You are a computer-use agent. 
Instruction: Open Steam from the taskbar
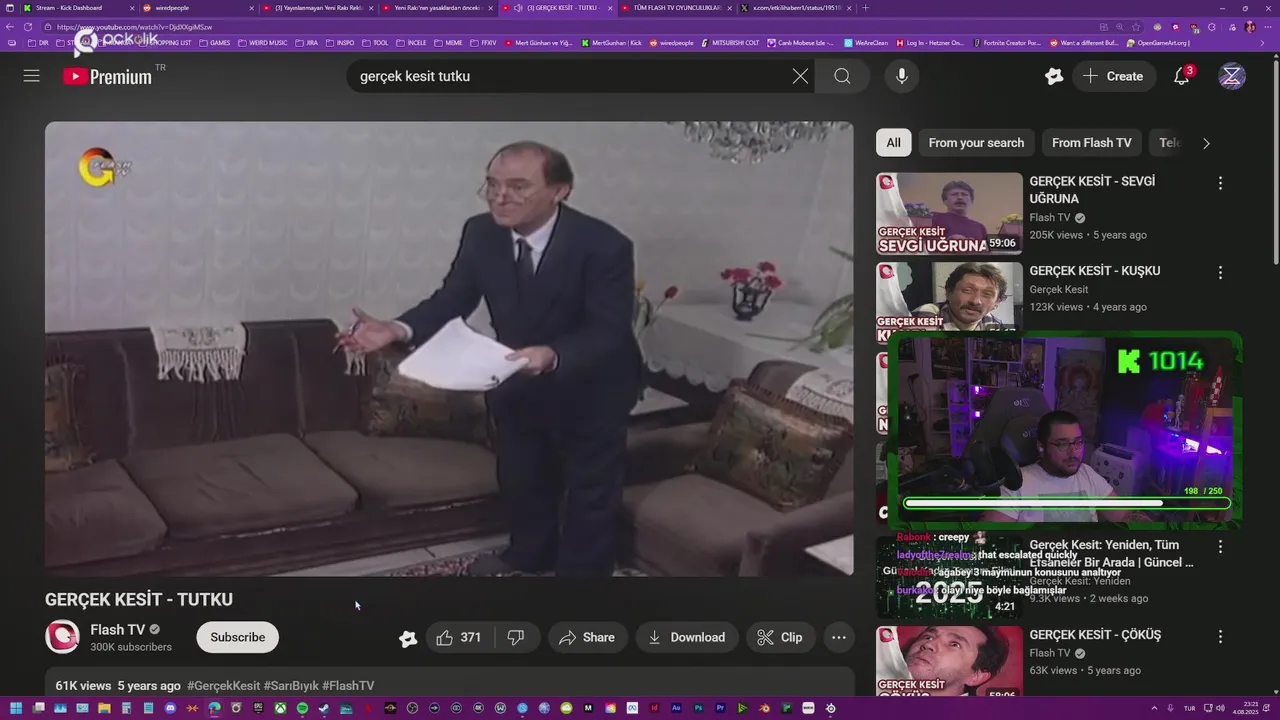324,709
